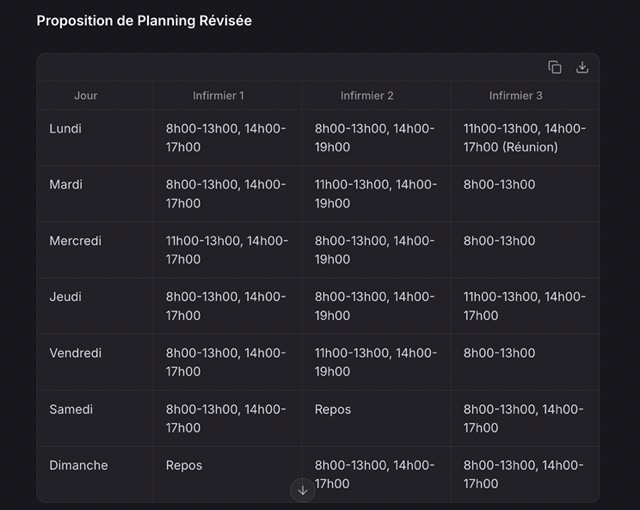This screenshot has height=510, width=640.
Task: Click the copy table icon
Action: [555, 67]
